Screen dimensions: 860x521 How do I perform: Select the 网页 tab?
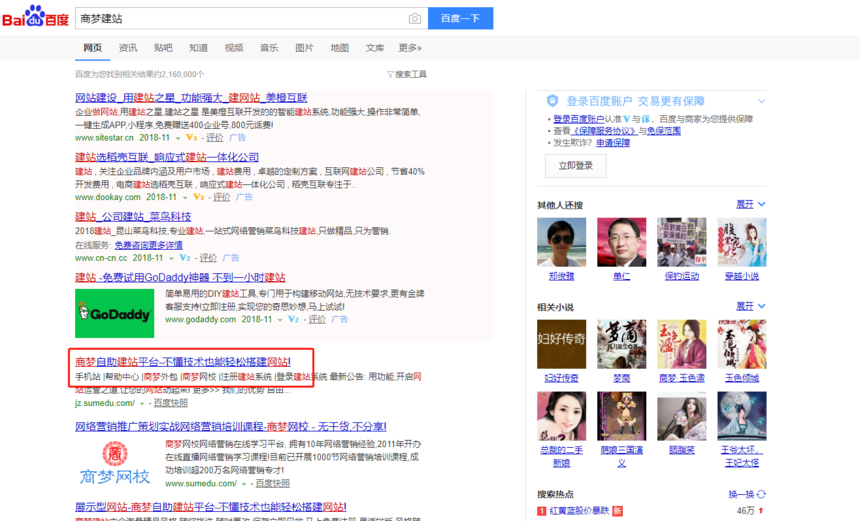click(93, 48)
